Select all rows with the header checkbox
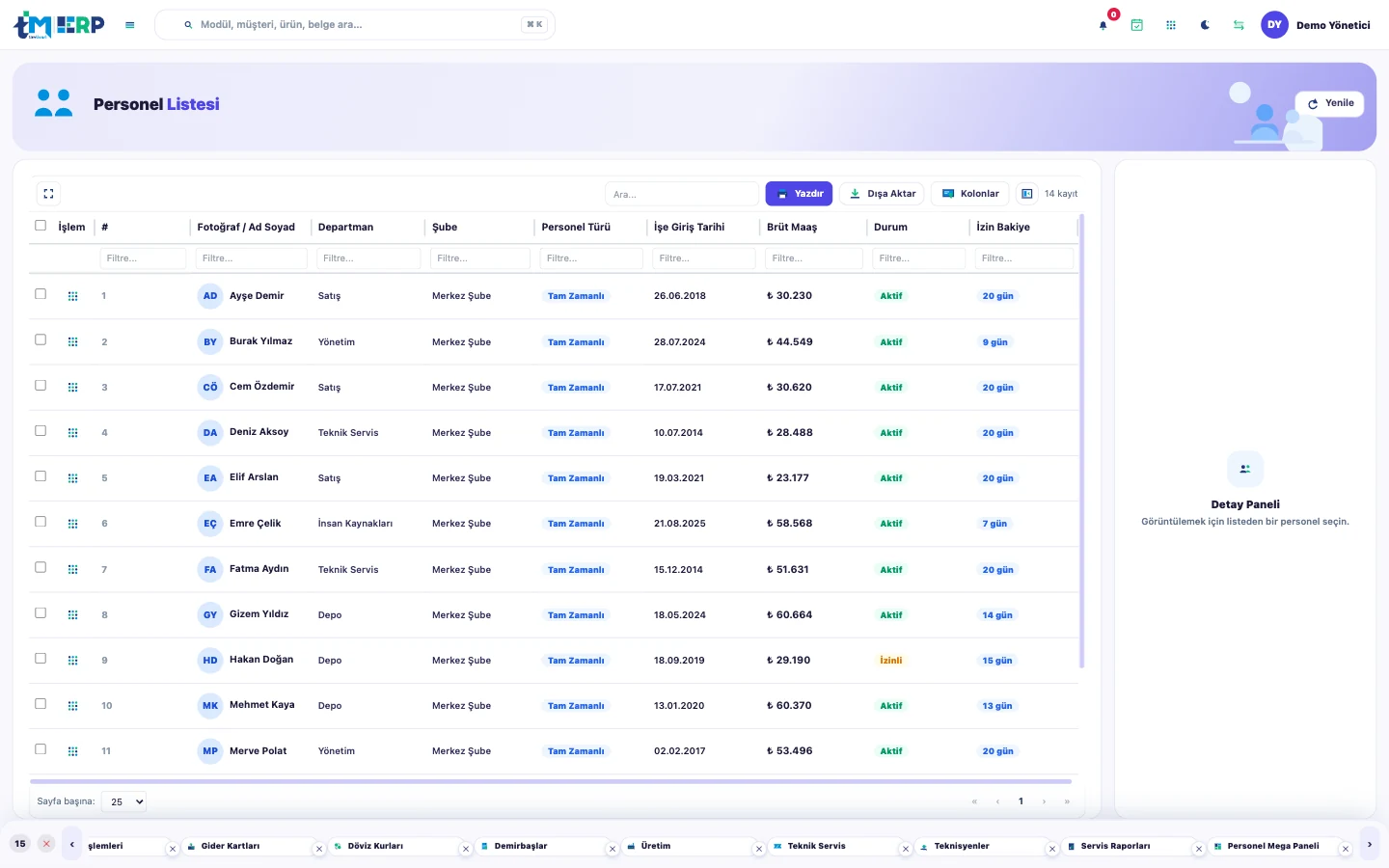The width and height of the screenshot is (1389, 868). click(x=41, y=226)
